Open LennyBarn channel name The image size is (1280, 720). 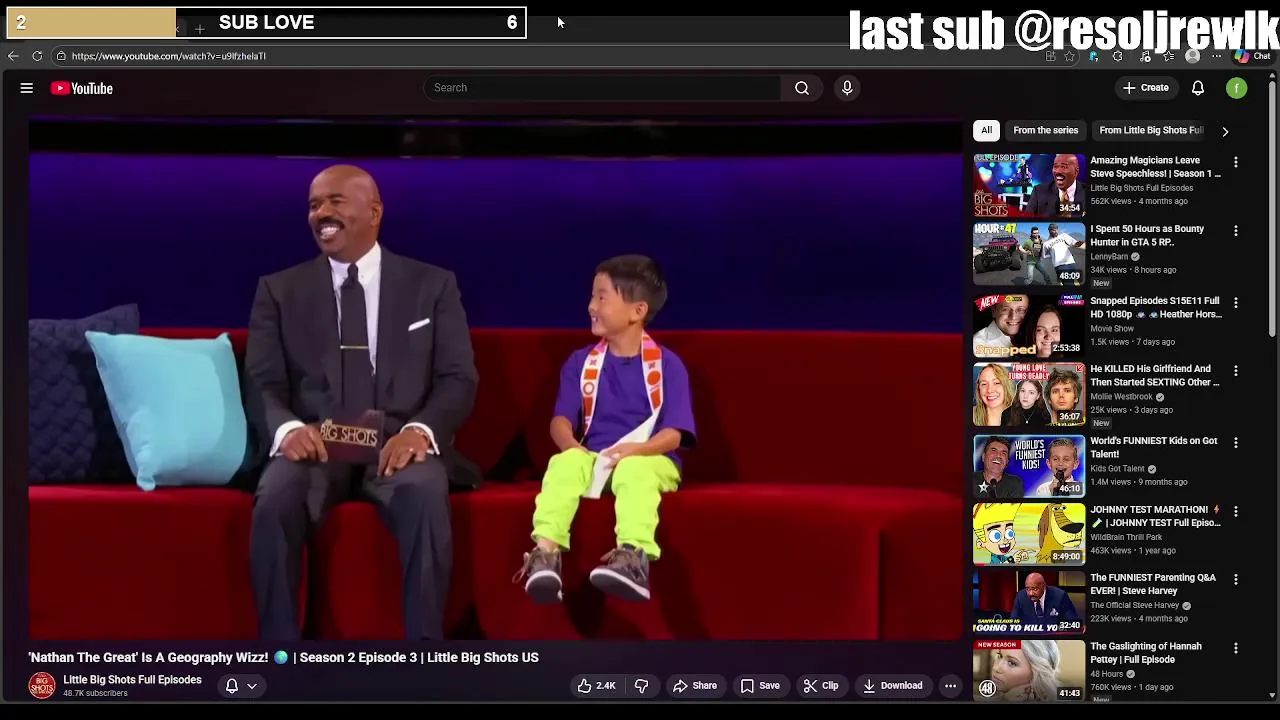pyautogui.click(x=1109, y=257)
